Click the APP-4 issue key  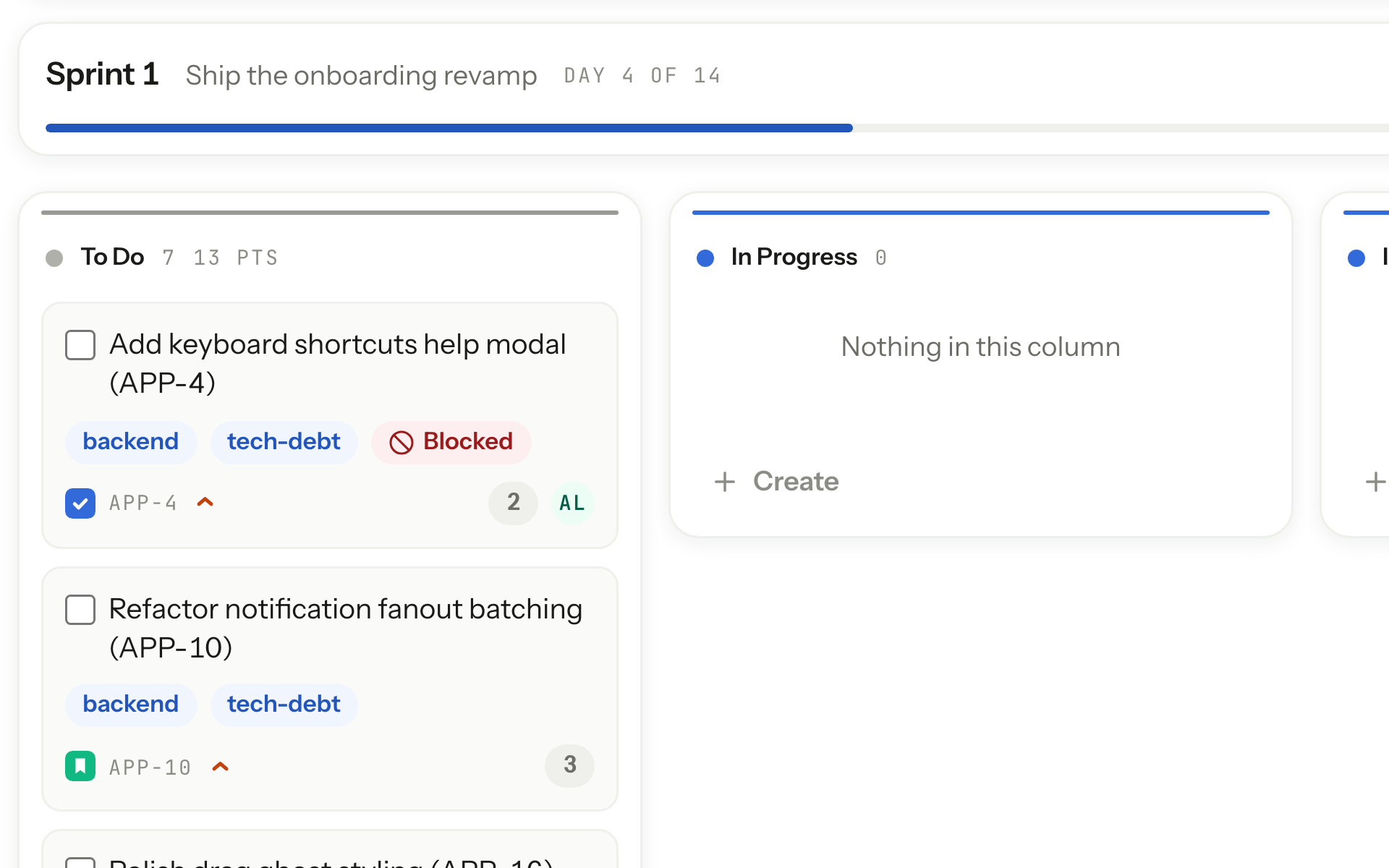tap(143, 503)
